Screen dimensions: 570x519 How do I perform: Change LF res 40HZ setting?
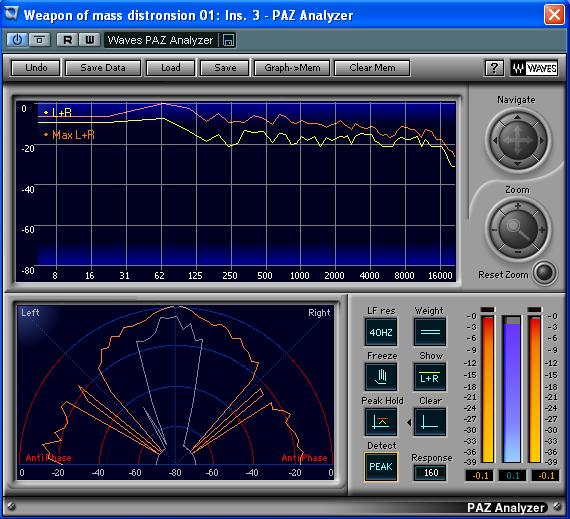[x=381, y=332]
